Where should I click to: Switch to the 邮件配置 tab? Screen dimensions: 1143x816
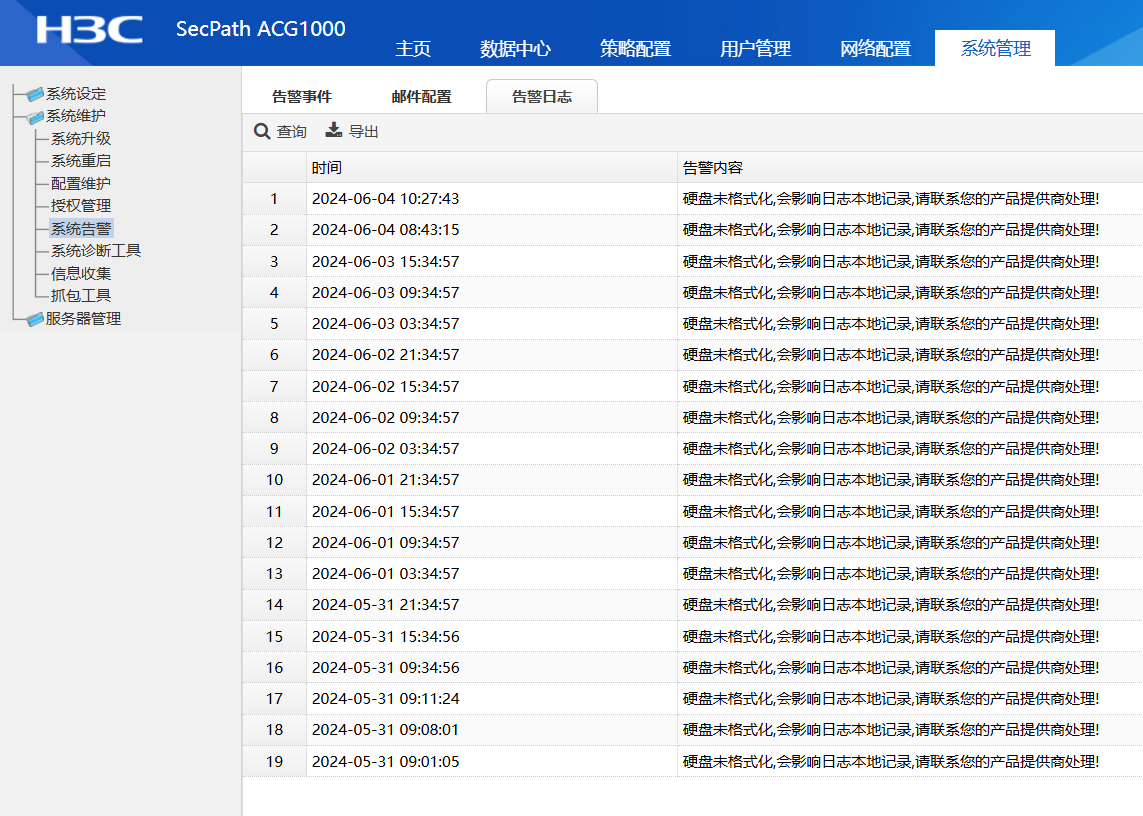[421, 97]
